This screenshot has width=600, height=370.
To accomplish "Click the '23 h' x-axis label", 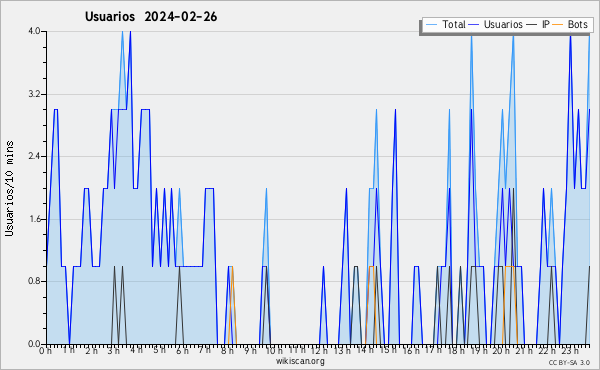I will pyautogui.click(x=570, y=351).
